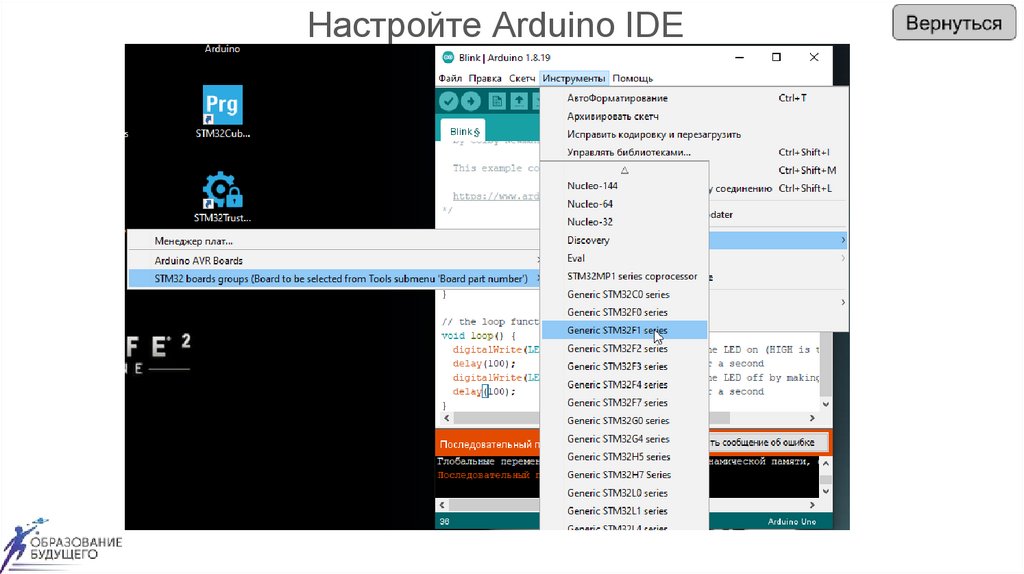Close the Arduino IDE window
The image size is (1024, 574).
pos(814,57)
